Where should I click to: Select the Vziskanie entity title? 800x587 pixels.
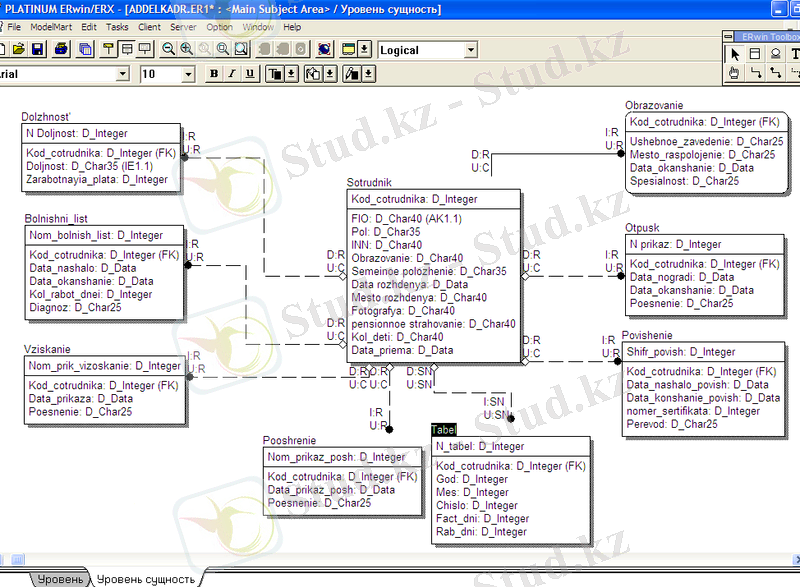pyautogui.click(x=47, y=349)
